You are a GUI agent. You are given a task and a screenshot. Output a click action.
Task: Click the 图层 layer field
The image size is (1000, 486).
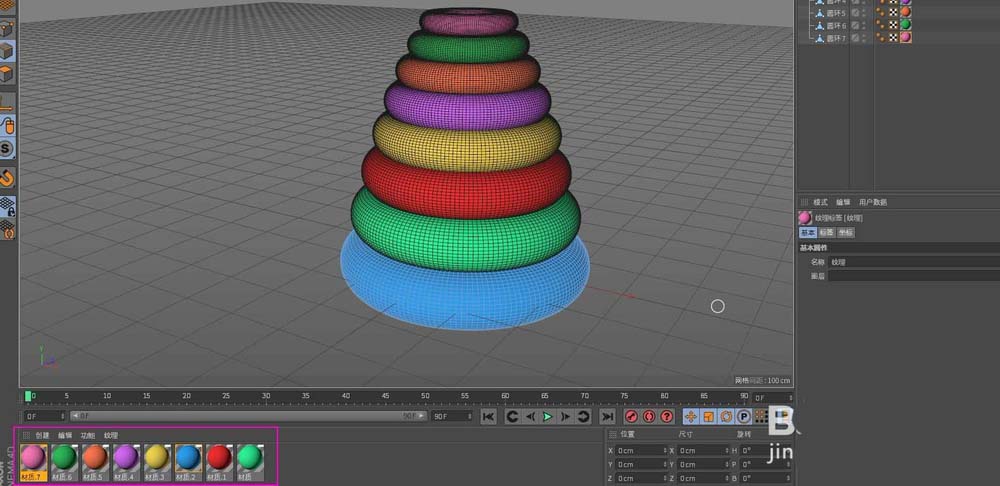[914, 276]
